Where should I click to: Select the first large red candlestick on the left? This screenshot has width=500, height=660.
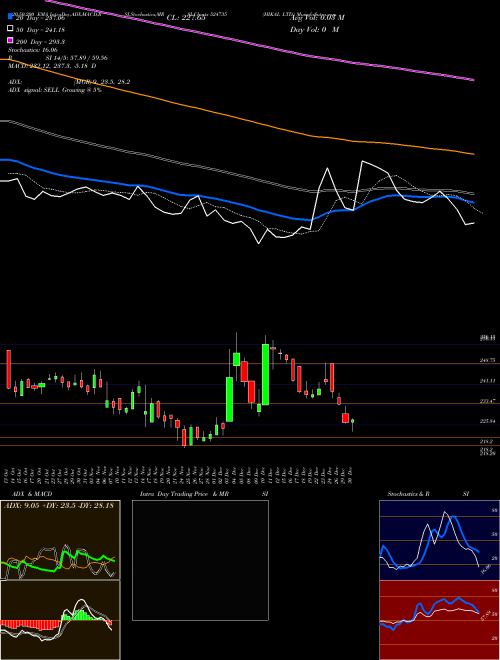[8, 369]
